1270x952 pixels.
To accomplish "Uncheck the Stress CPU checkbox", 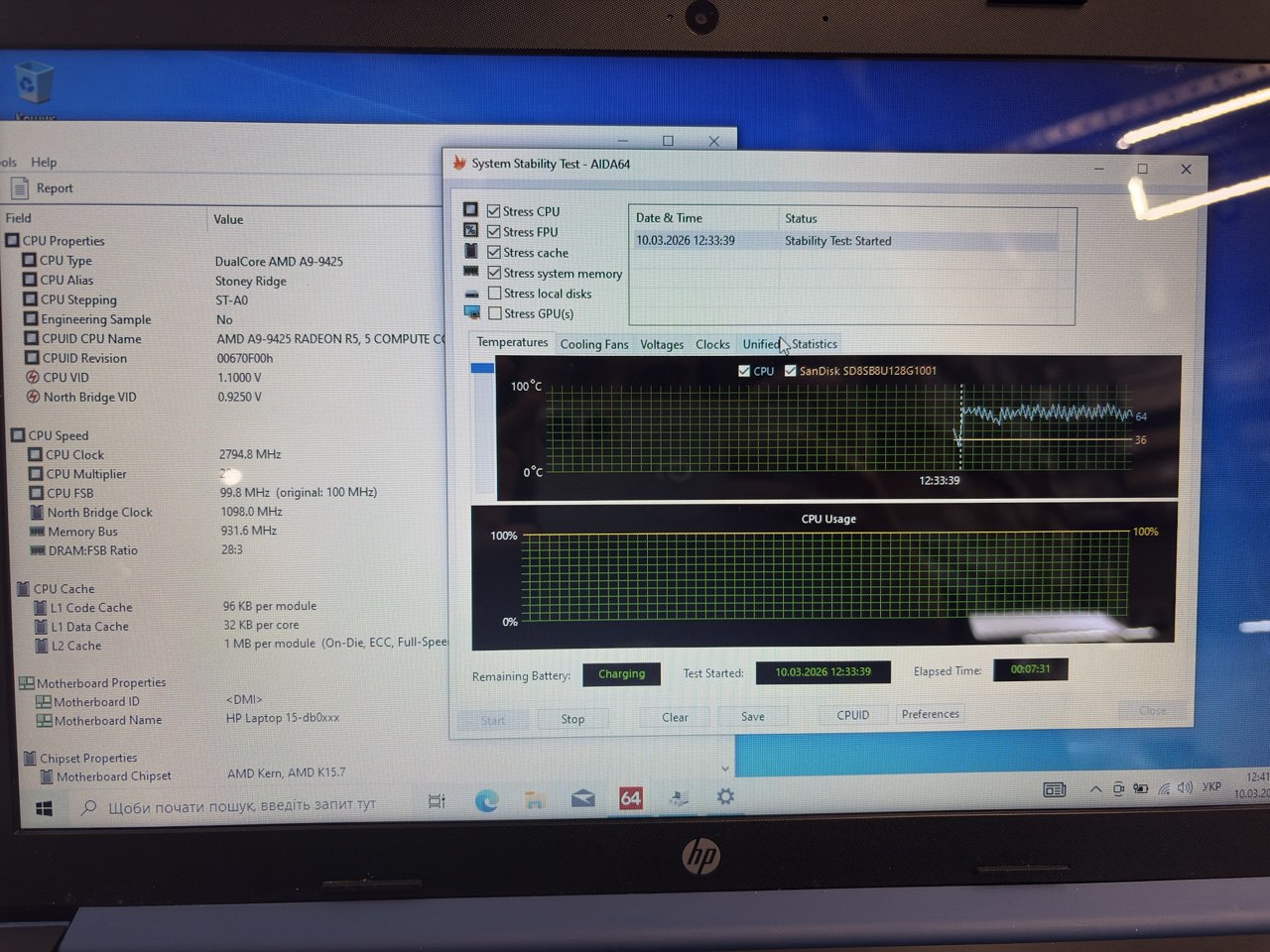I will [x=493, y=211].
